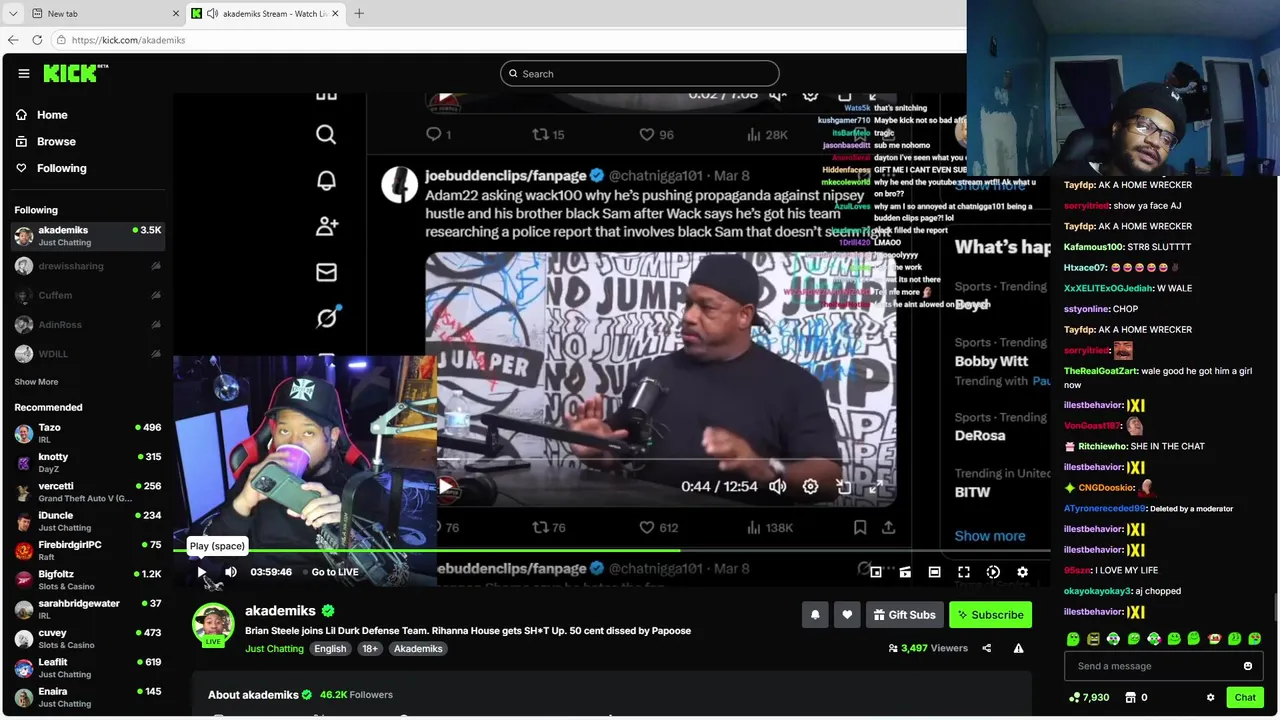Enter fullscreen mode on the stream player
This screenshot has height=720, width=1280.
964,572
